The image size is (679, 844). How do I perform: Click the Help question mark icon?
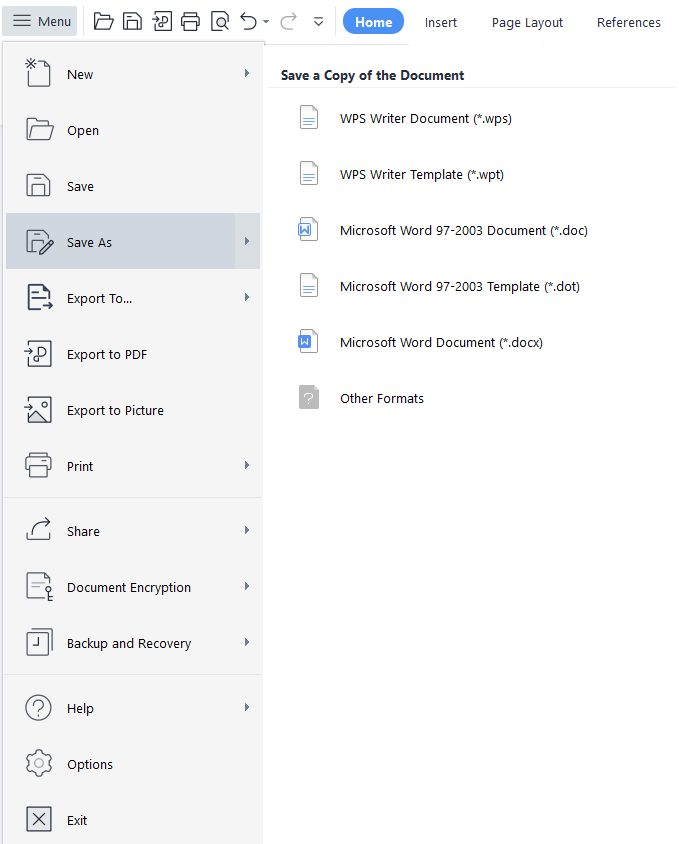point(38,707)
